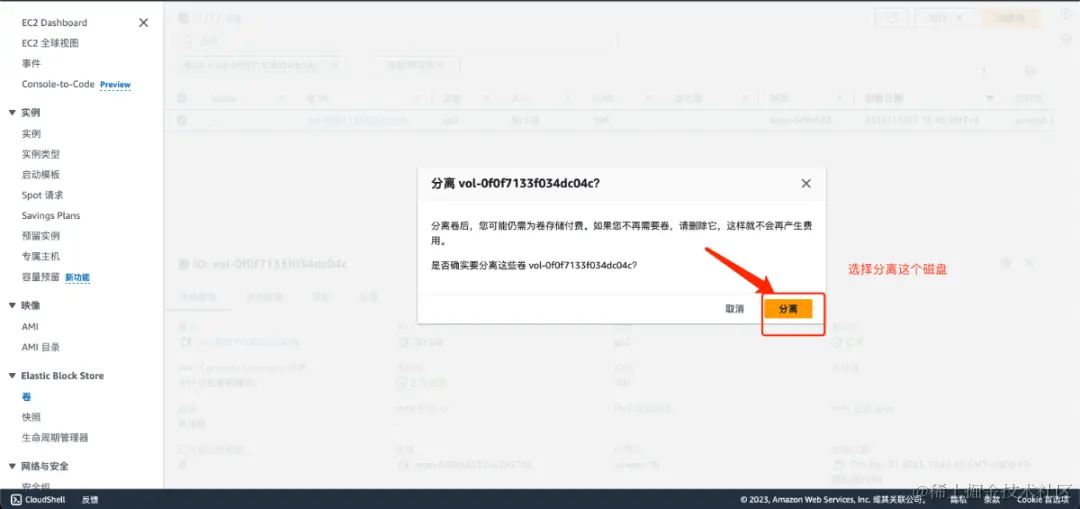Click the refresh volumes button
The image size is (1080, 509).
click(x=891, y=18)
